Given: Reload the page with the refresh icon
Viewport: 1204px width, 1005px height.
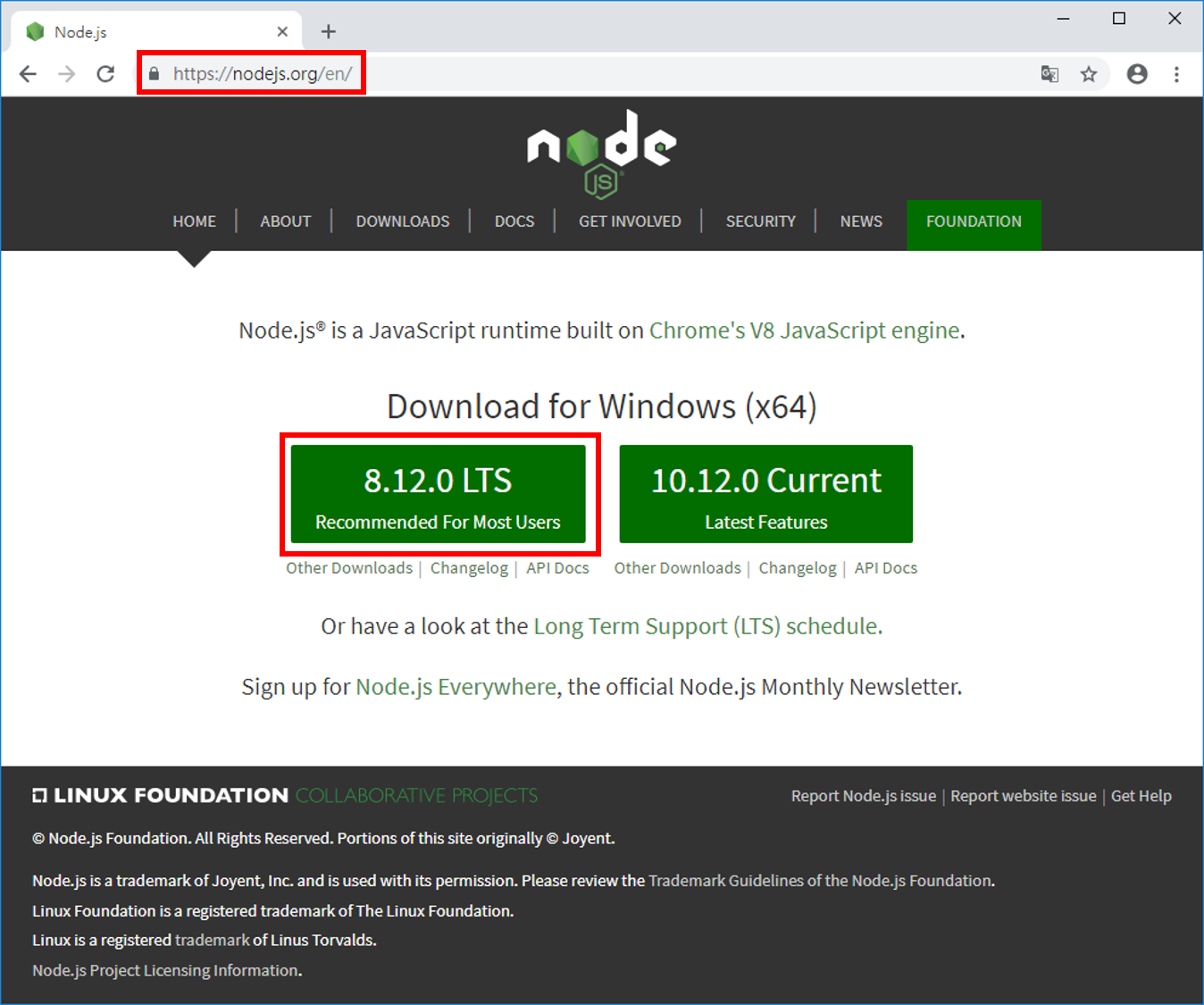Looking at the screenshot, I should pyautogui.click(x=105, y=74).
